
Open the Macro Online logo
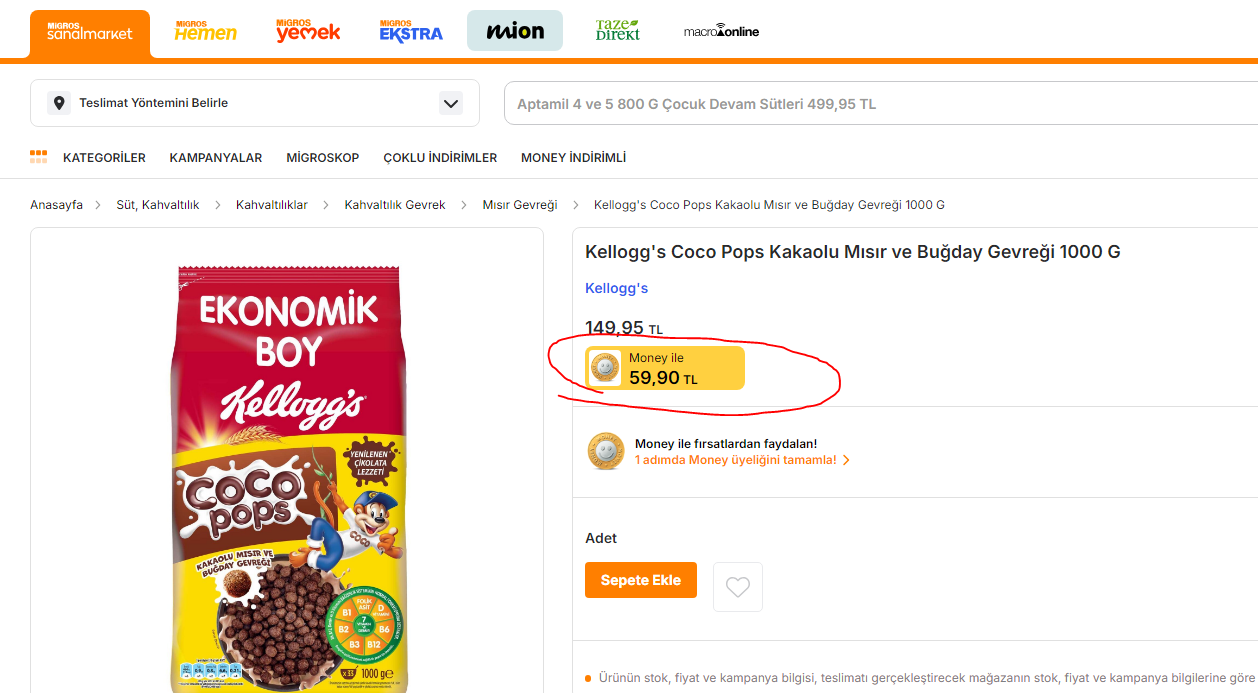pyautogui.click(x=721, y=31)
